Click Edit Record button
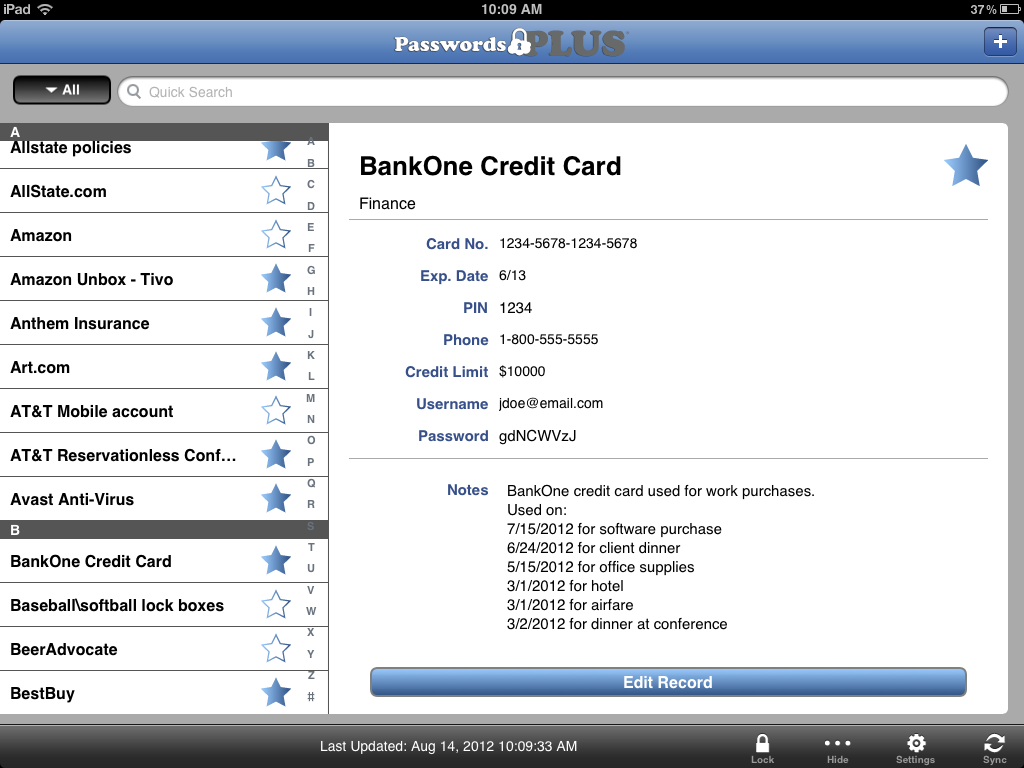This screenshot has width=1024, height=768. click(x=667, y=682)
